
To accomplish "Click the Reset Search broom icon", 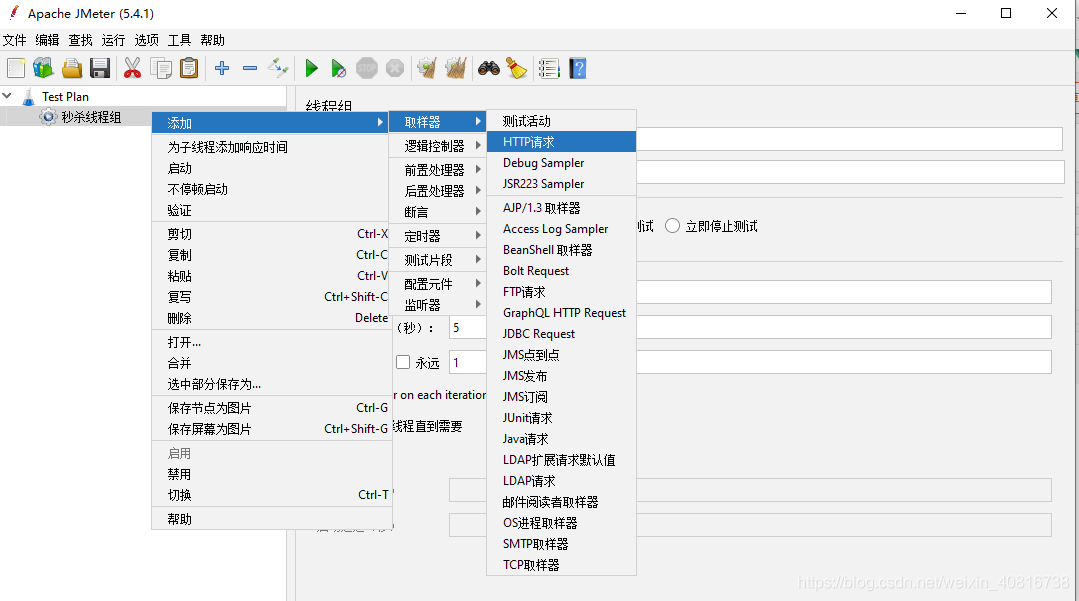I will tap(517, 68).
